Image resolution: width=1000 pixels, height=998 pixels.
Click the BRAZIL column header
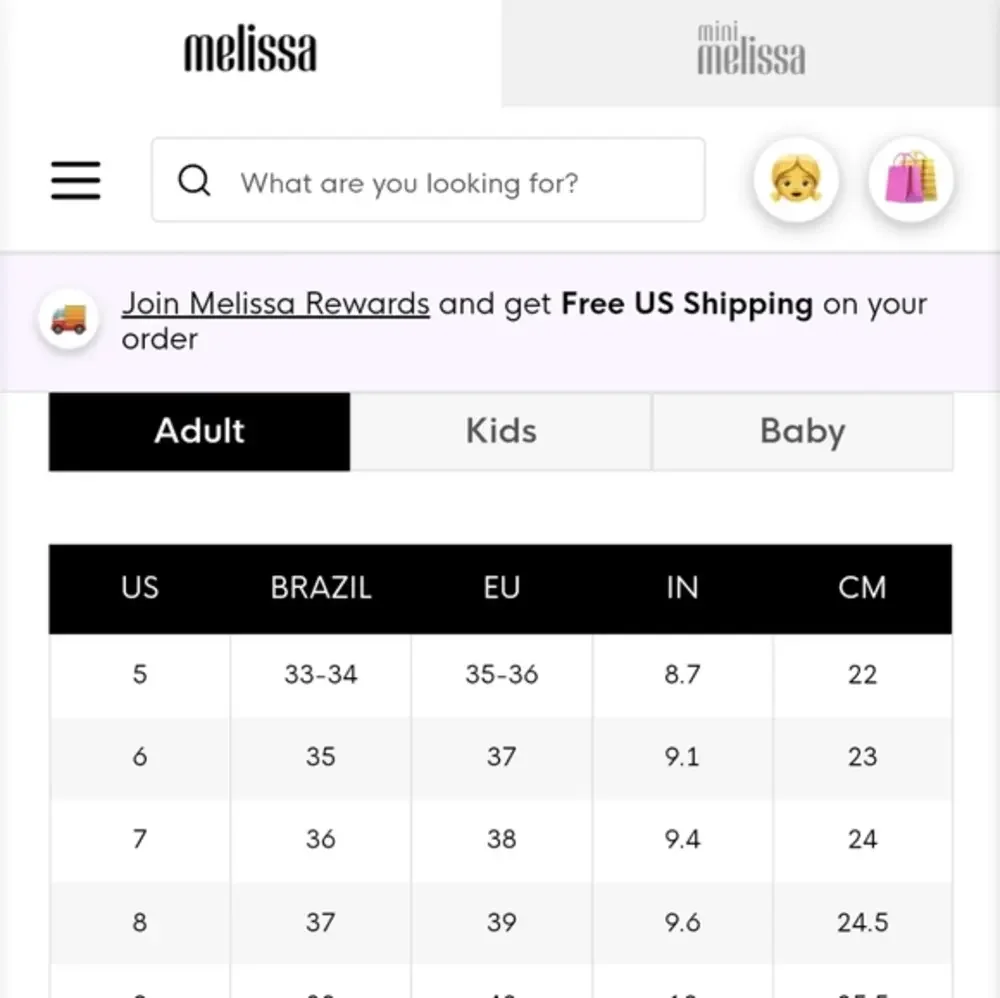tap(320, 588)
